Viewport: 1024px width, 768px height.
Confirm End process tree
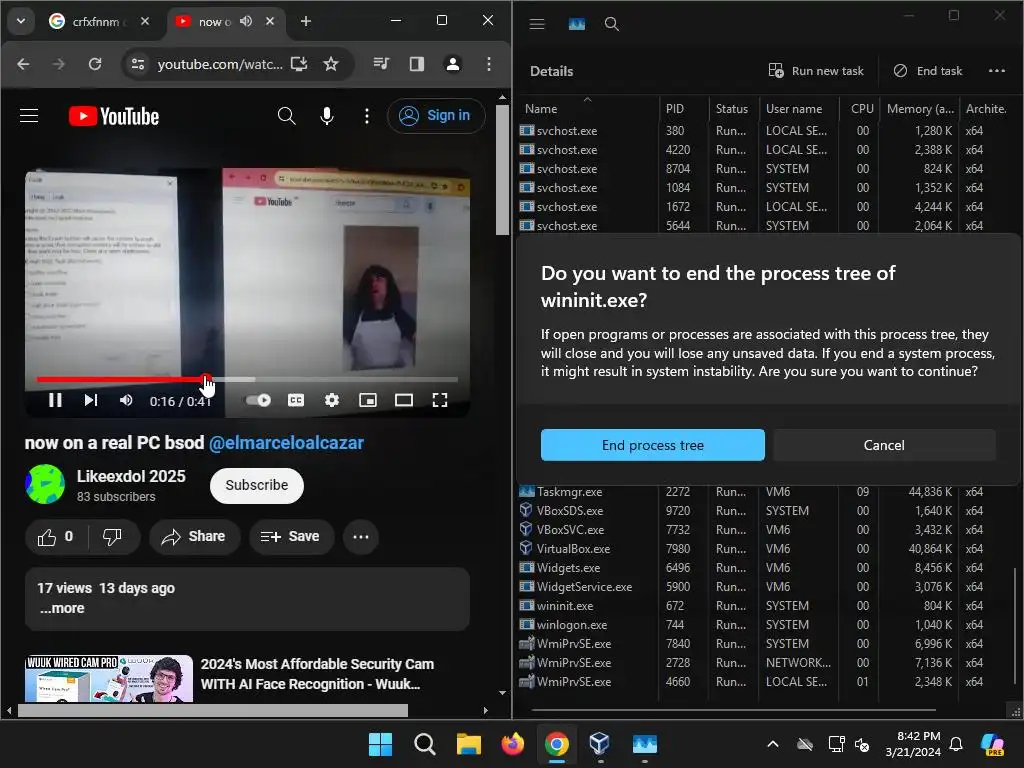[652, 445]
